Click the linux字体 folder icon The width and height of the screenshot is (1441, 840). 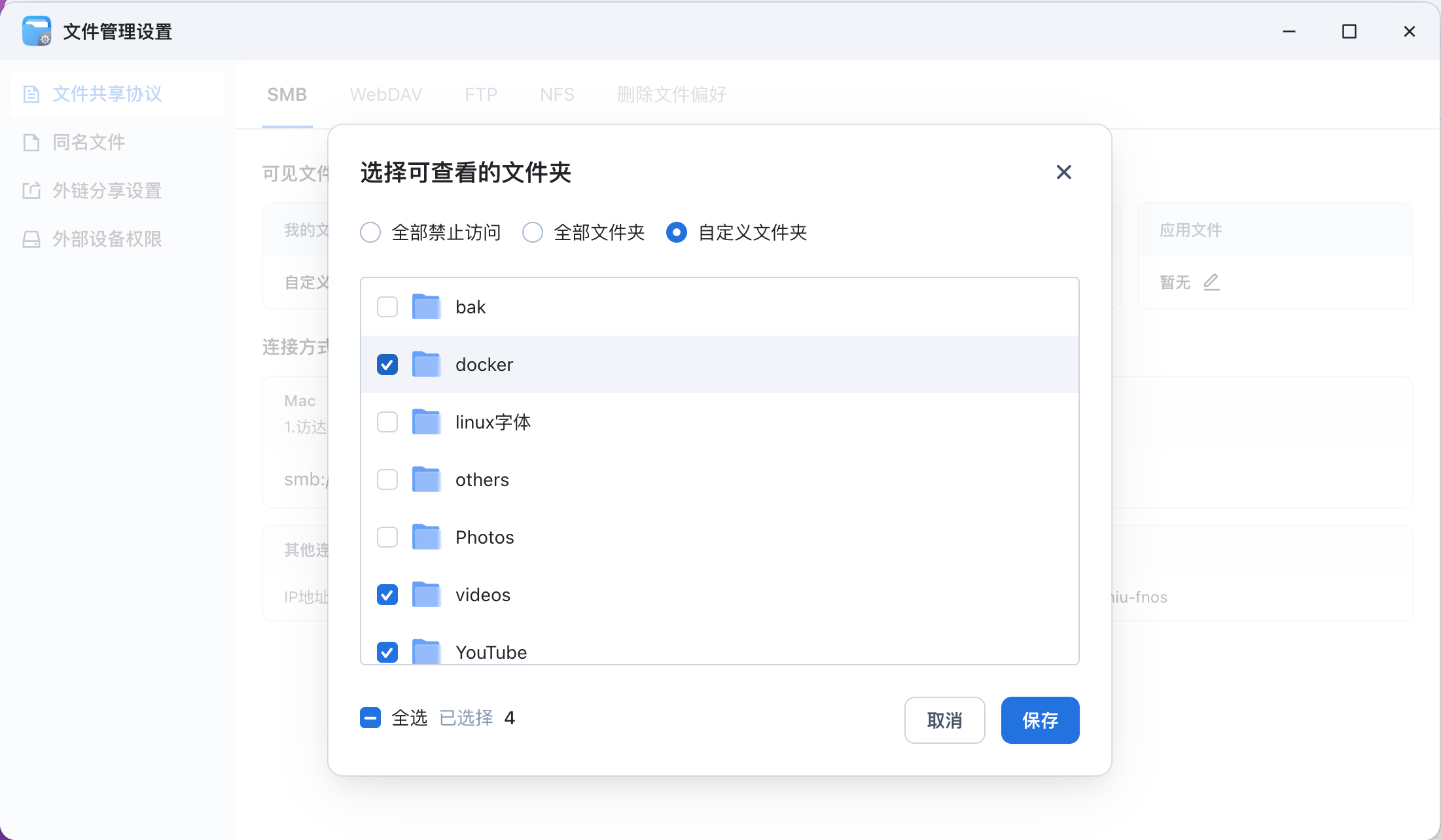pos(427,421)
